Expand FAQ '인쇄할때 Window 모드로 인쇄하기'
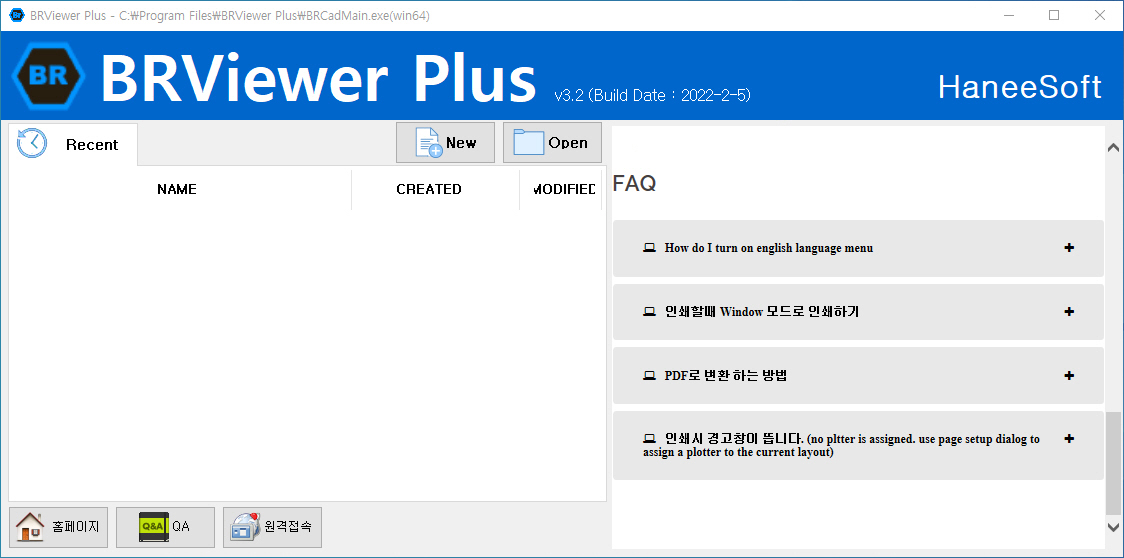 (858, 312)
